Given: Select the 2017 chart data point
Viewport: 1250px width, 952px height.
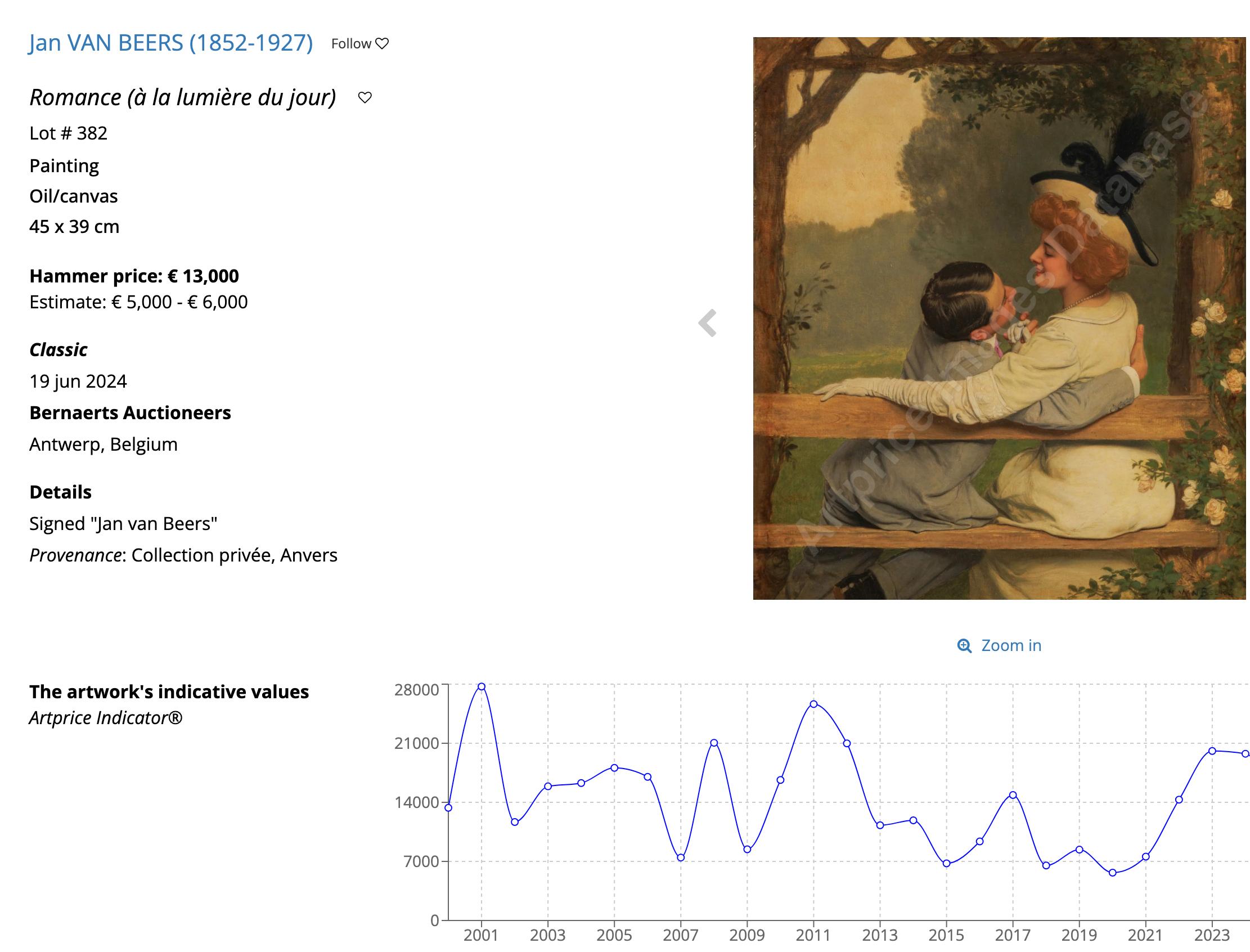Looking at the screenshot, I should pos(1013,795).
